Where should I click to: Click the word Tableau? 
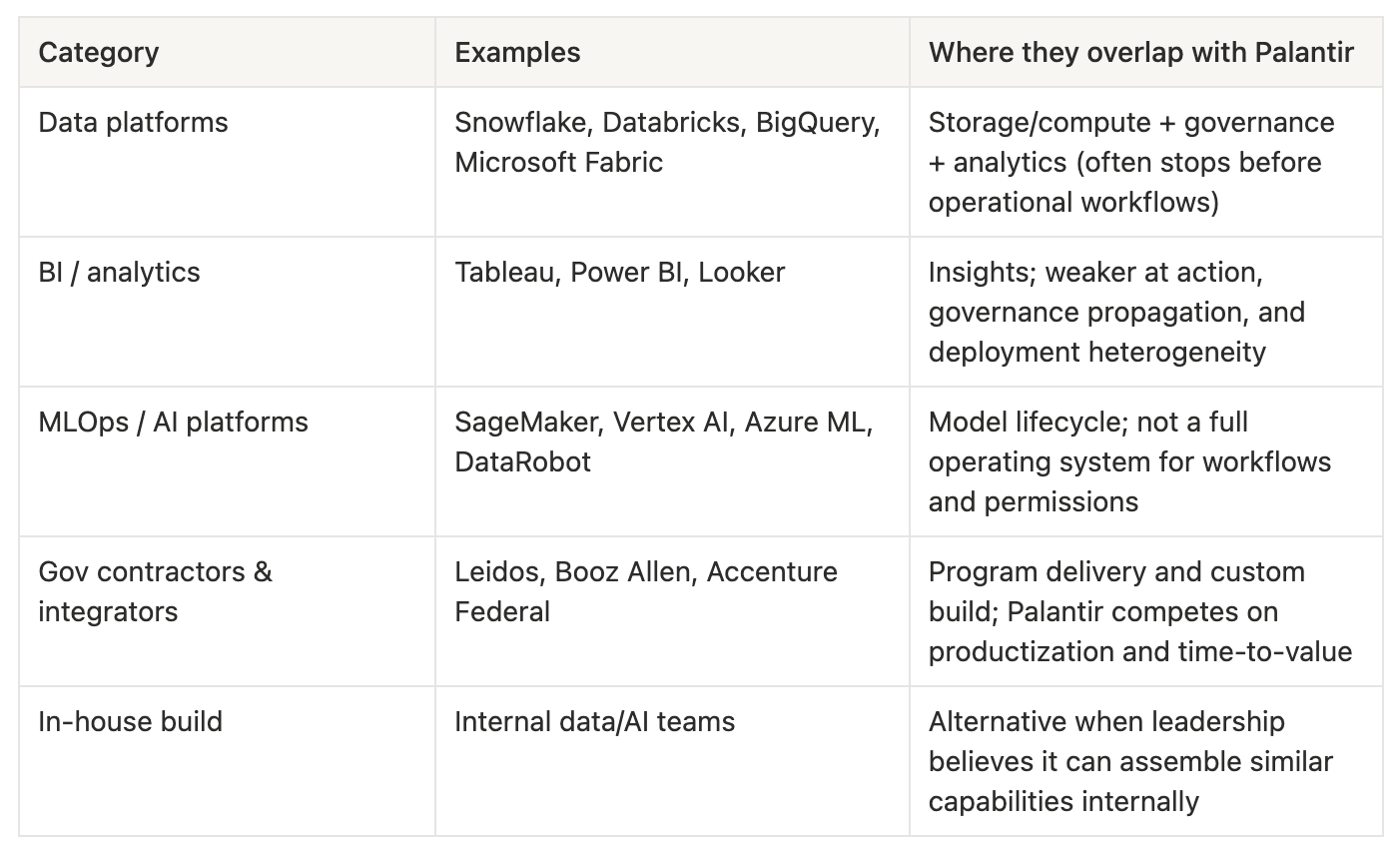505,273
